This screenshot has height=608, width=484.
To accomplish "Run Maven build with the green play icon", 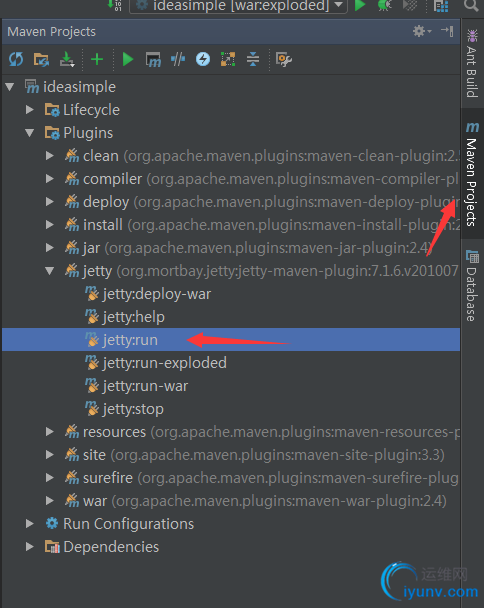I will tap(128, 59).
